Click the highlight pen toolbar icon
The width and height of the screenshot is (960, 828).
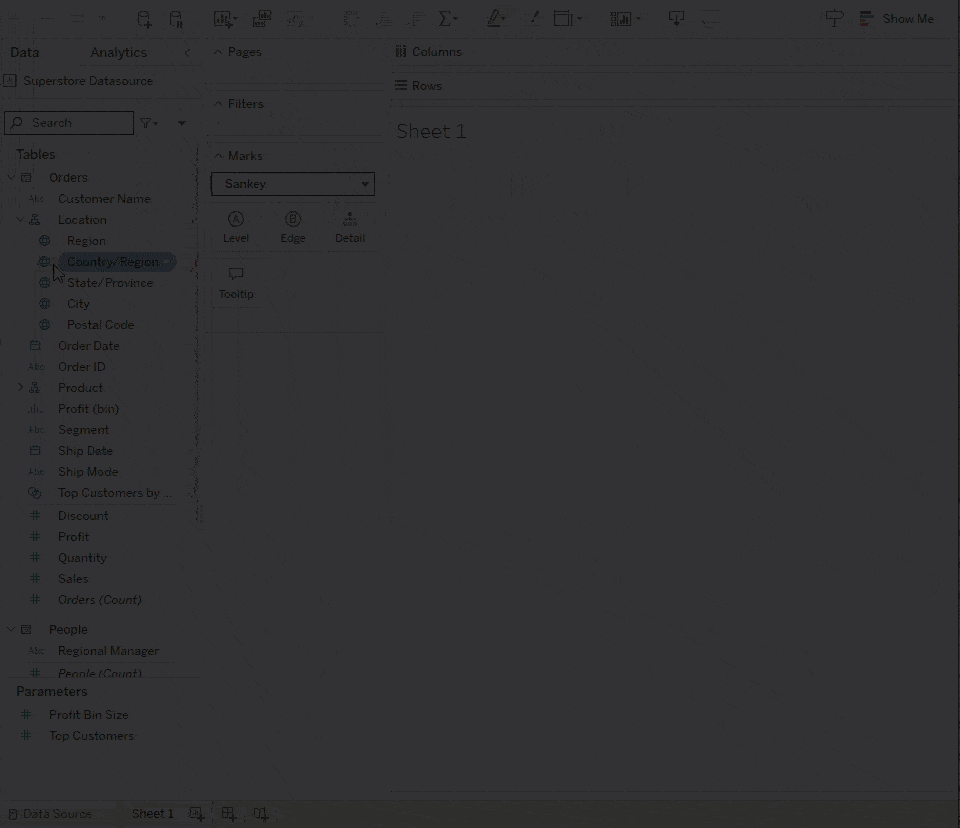click(x=494, y=18)
